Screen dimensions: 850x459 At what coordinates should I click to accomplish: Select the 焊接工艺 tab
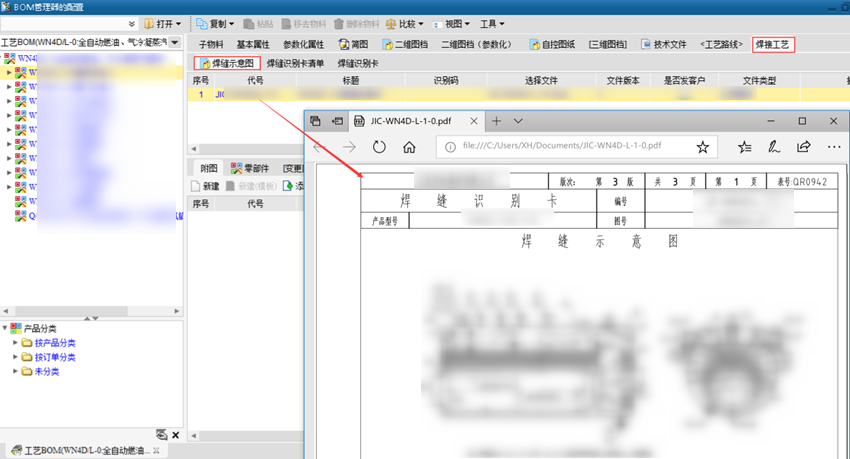click(773, 44)
